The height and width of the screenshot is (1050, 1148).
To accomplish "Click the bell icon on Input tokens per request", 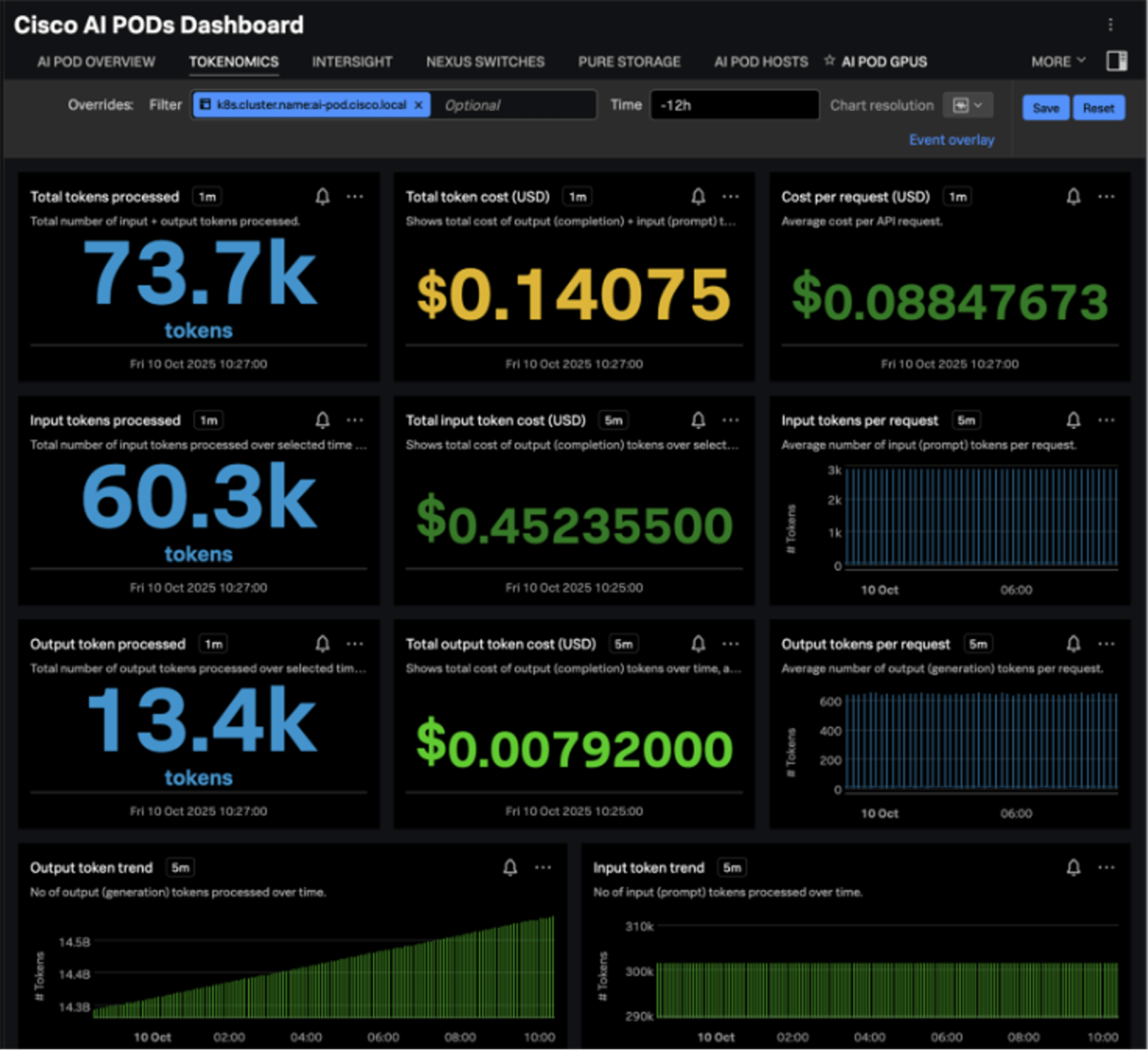I will [1073, 420].
